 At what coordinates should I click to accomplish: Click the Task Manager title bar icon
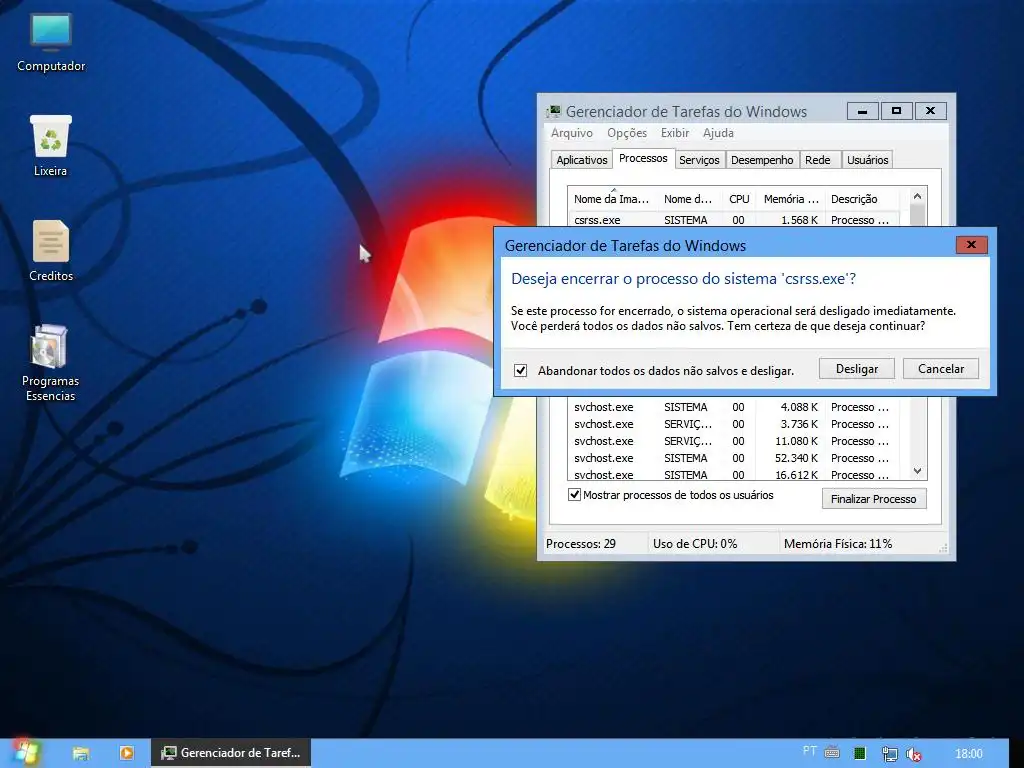tap(554, 112)
